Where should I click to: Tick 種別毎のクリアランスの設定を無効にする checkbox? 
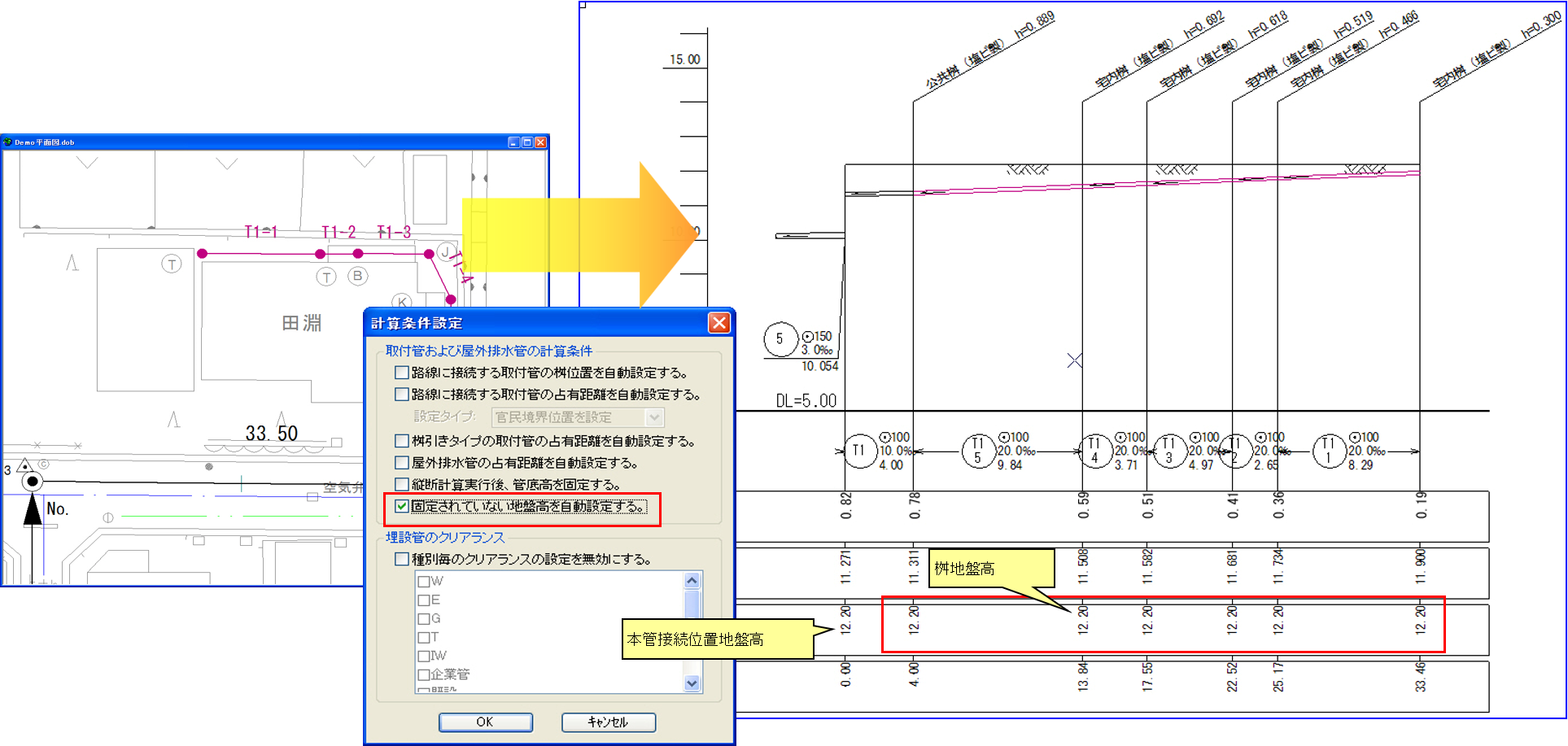tap(402, 559)
